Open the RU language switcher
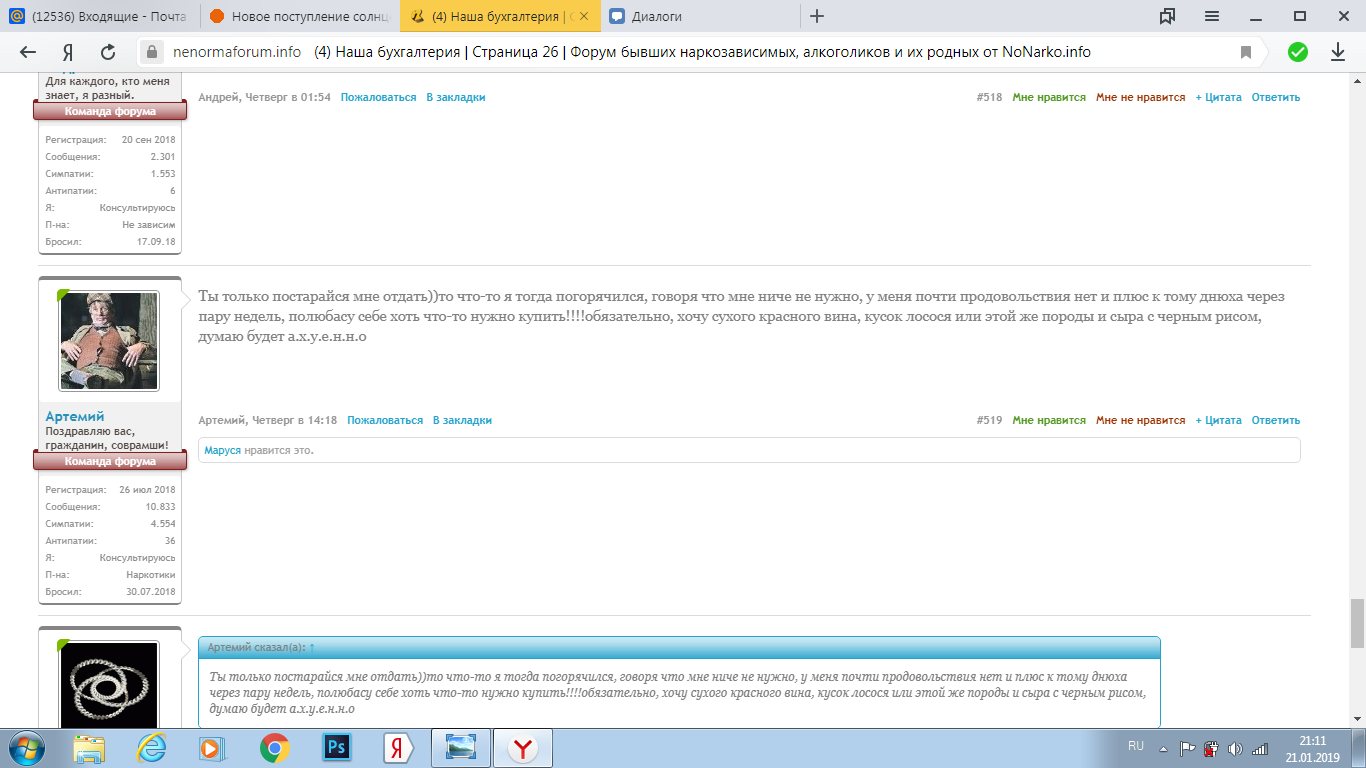 tap(1136, 746)
